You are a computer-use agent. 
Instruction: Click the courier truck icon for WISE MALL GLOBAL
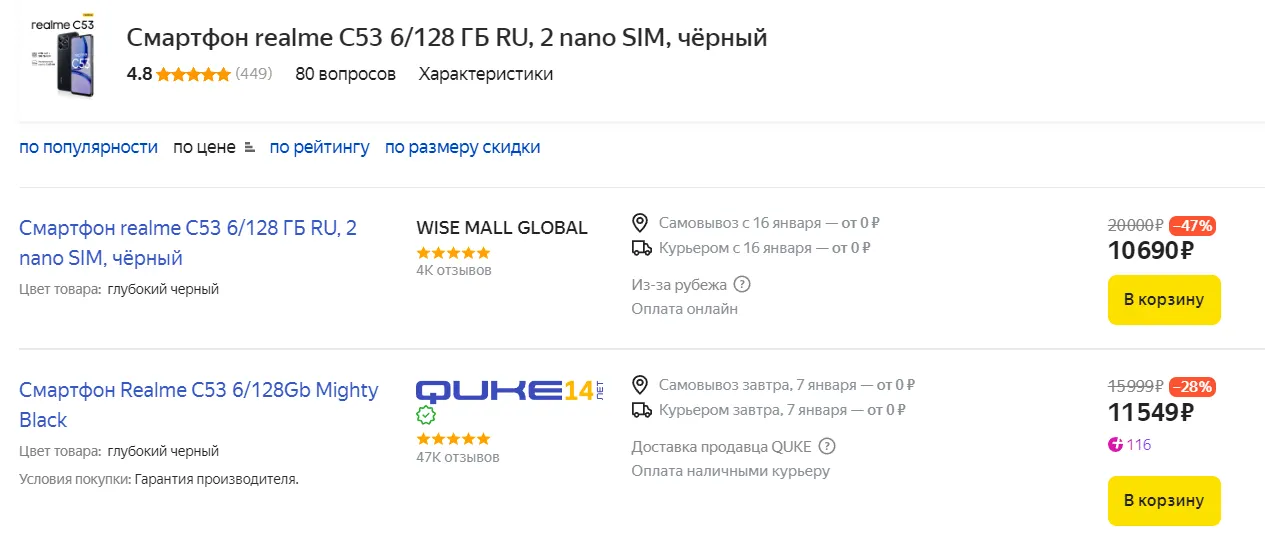(641, 248)
